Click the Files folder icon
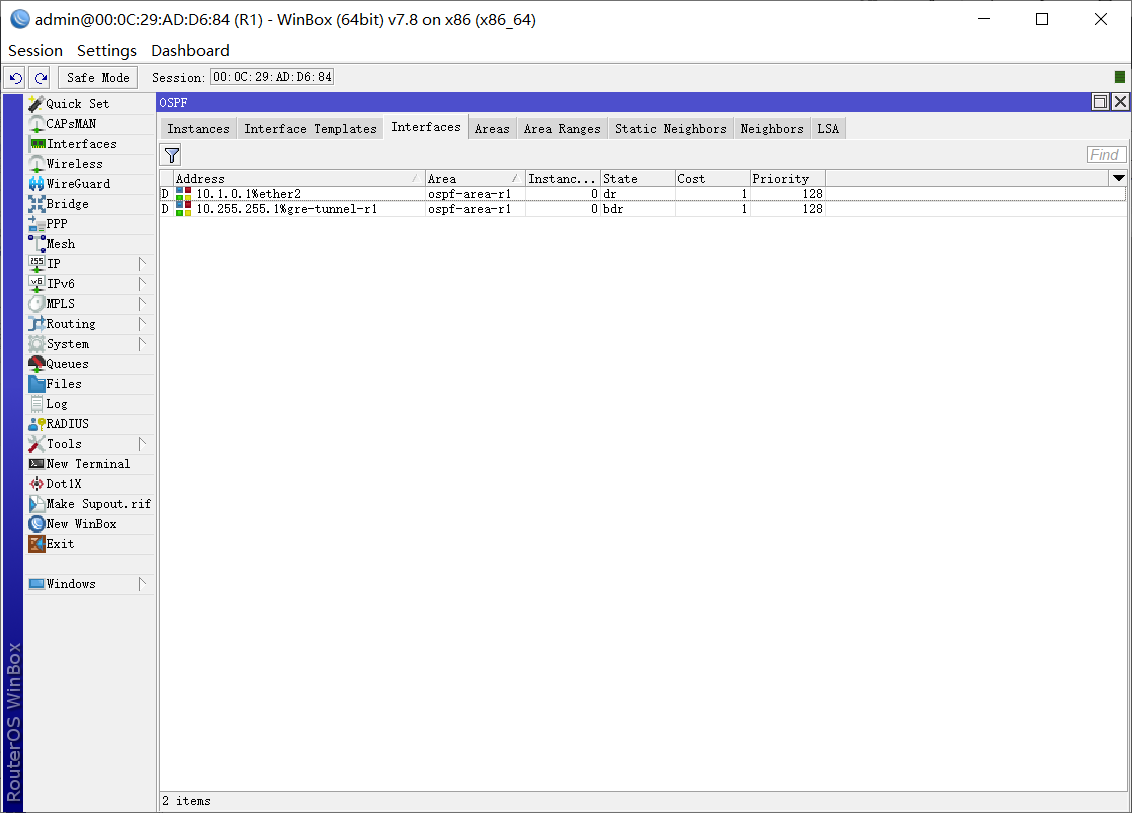Screen dimensions: 1132x813 36,384
